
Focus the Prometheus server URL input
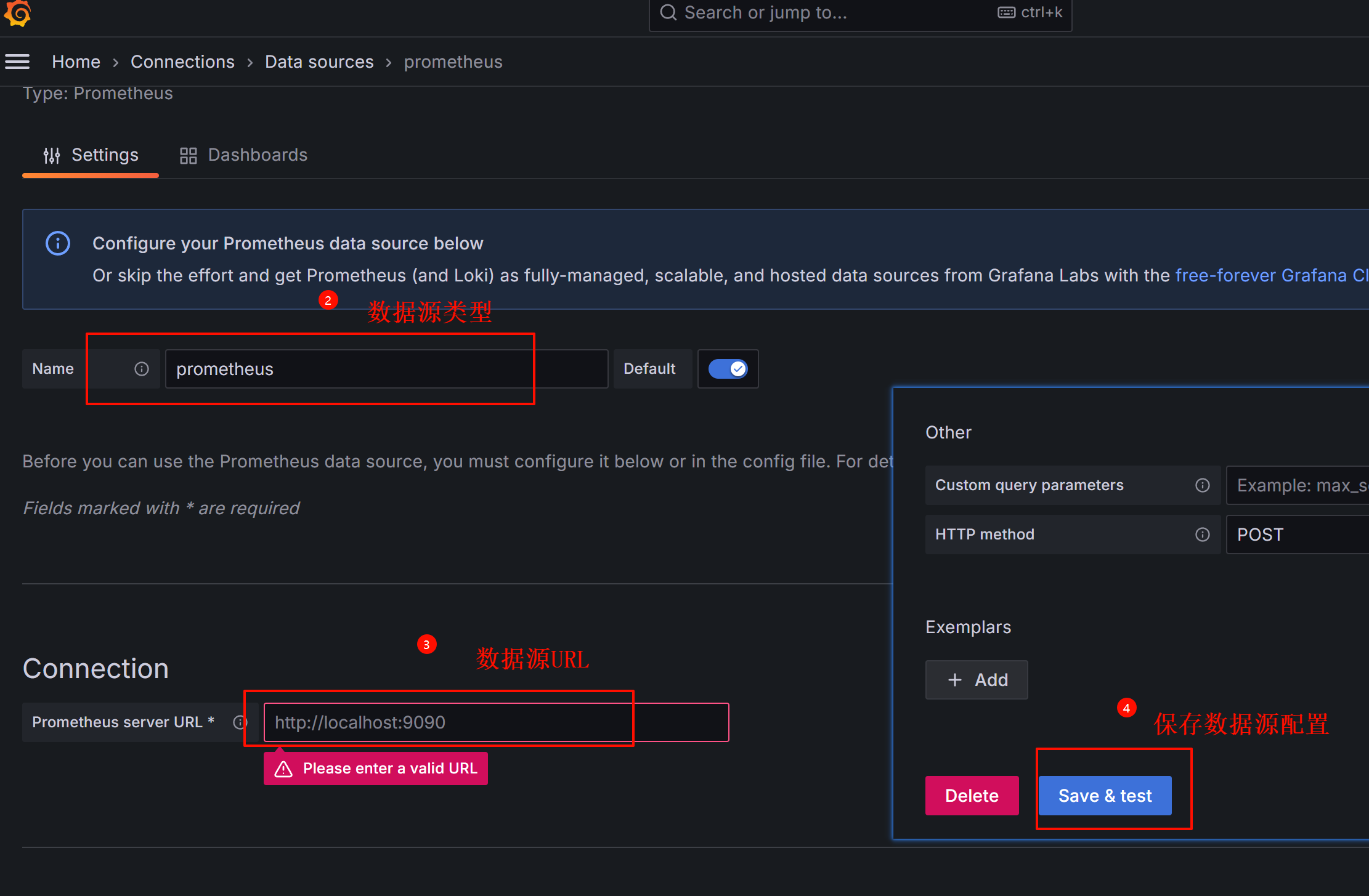click(x=496, y=722)
